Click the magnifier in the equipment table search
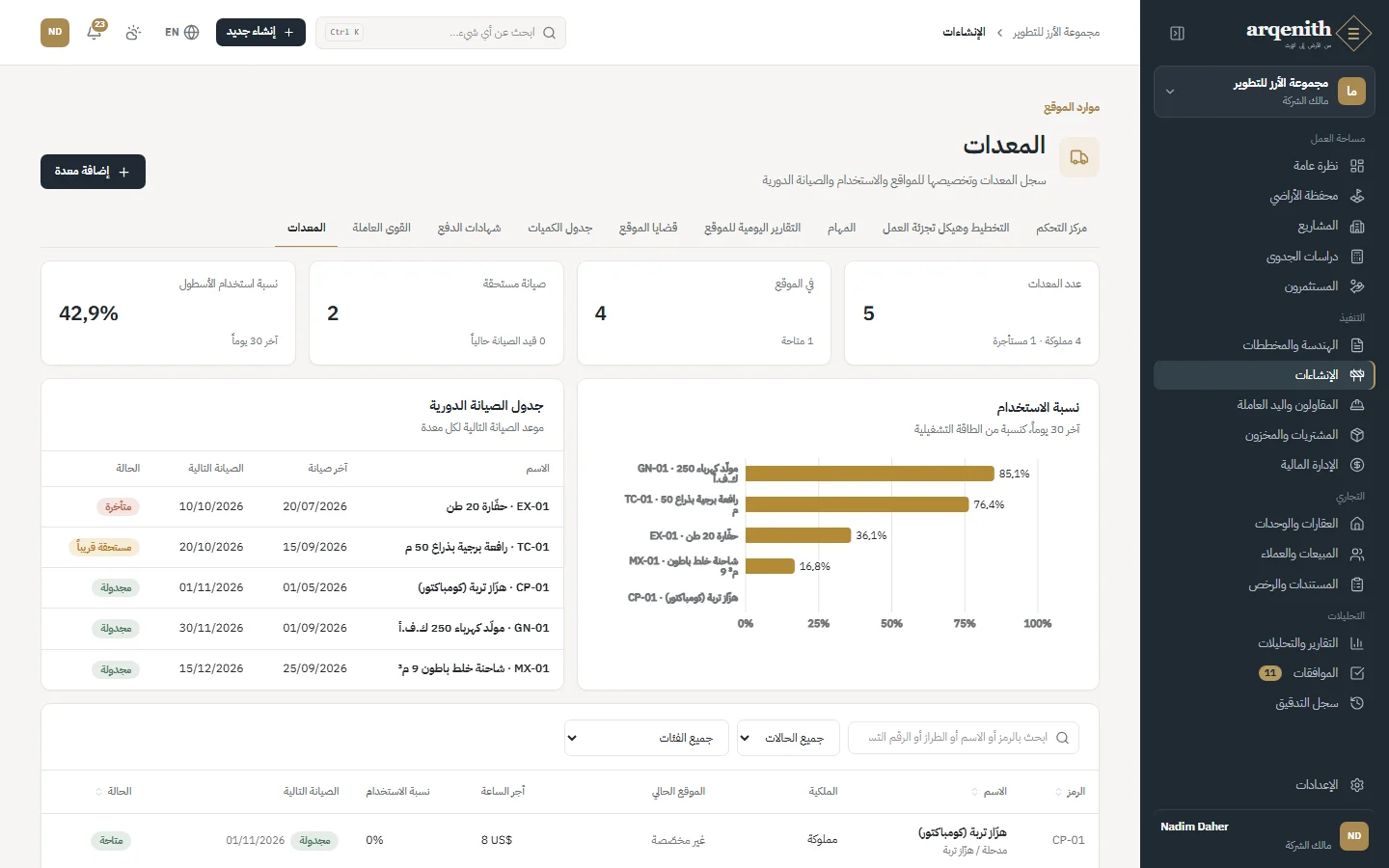The image size is (1389, 868). [x=1062, y=738]
